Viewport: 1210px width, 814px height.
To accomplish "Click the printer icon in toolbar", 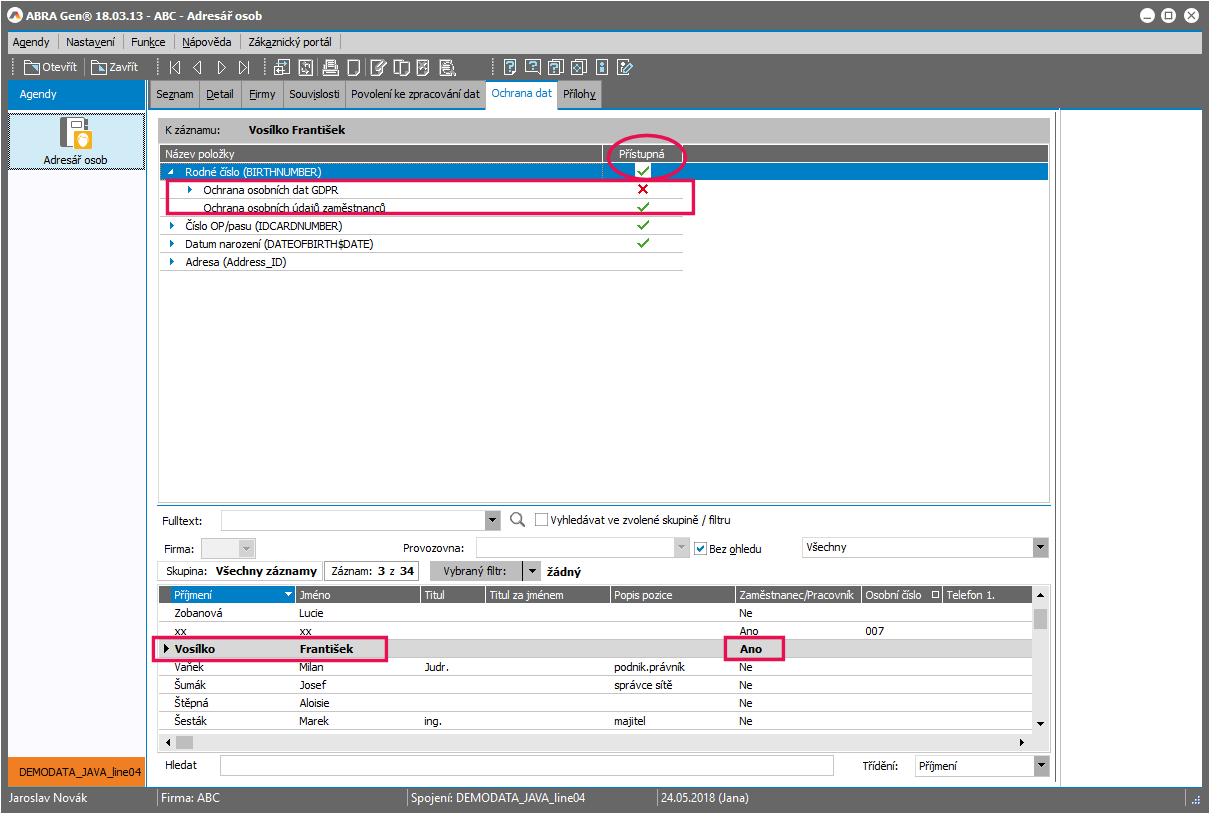I will click(330, 68).
